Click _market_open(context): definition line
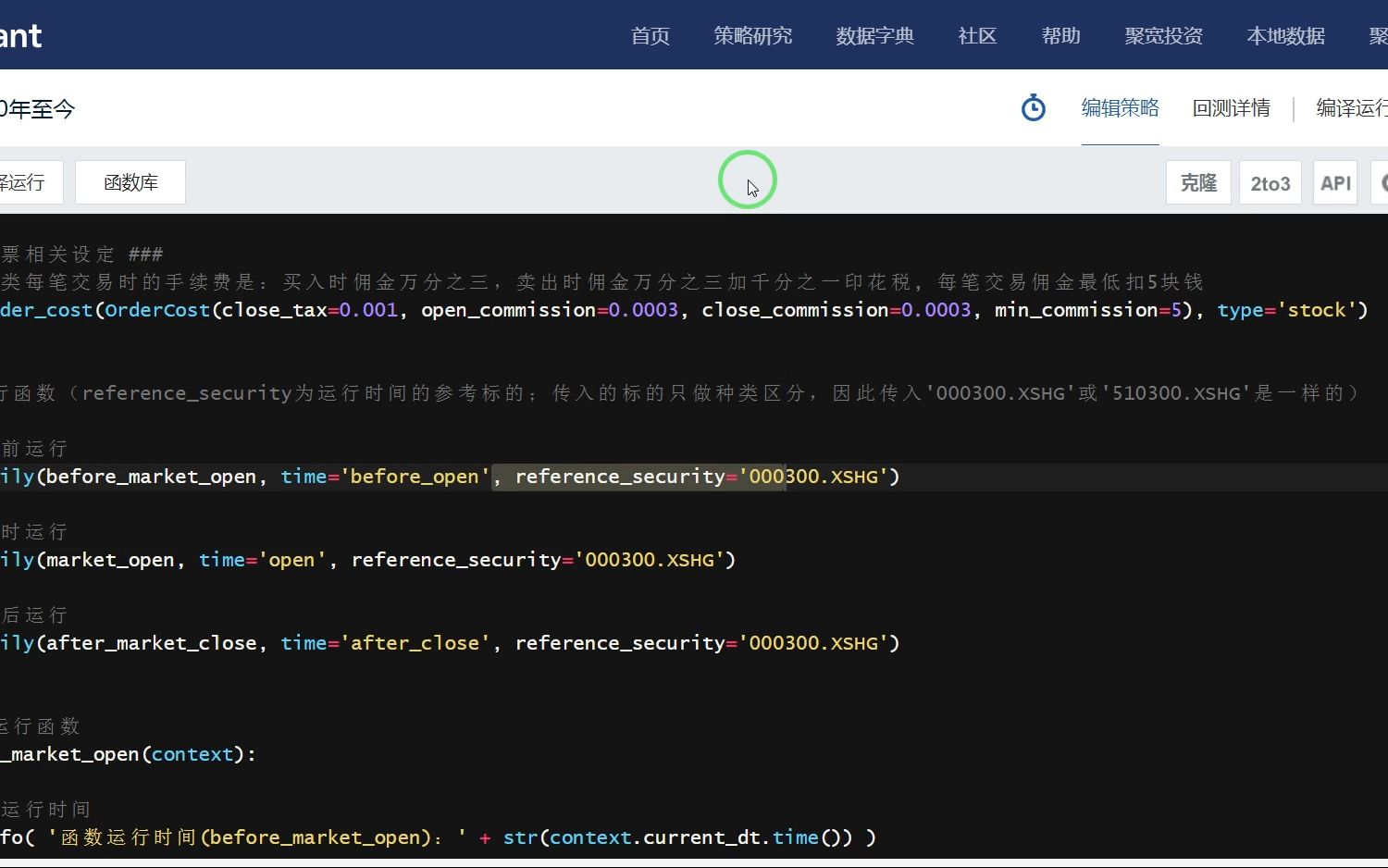The width and height of the screenshot is (1388, 868). [128, 754]
